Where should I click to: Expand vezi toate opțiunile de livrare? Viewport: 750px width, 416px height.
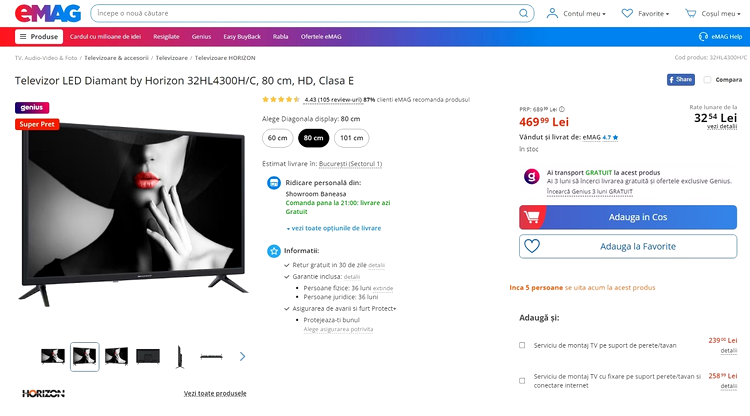click(x=334, y=229)
